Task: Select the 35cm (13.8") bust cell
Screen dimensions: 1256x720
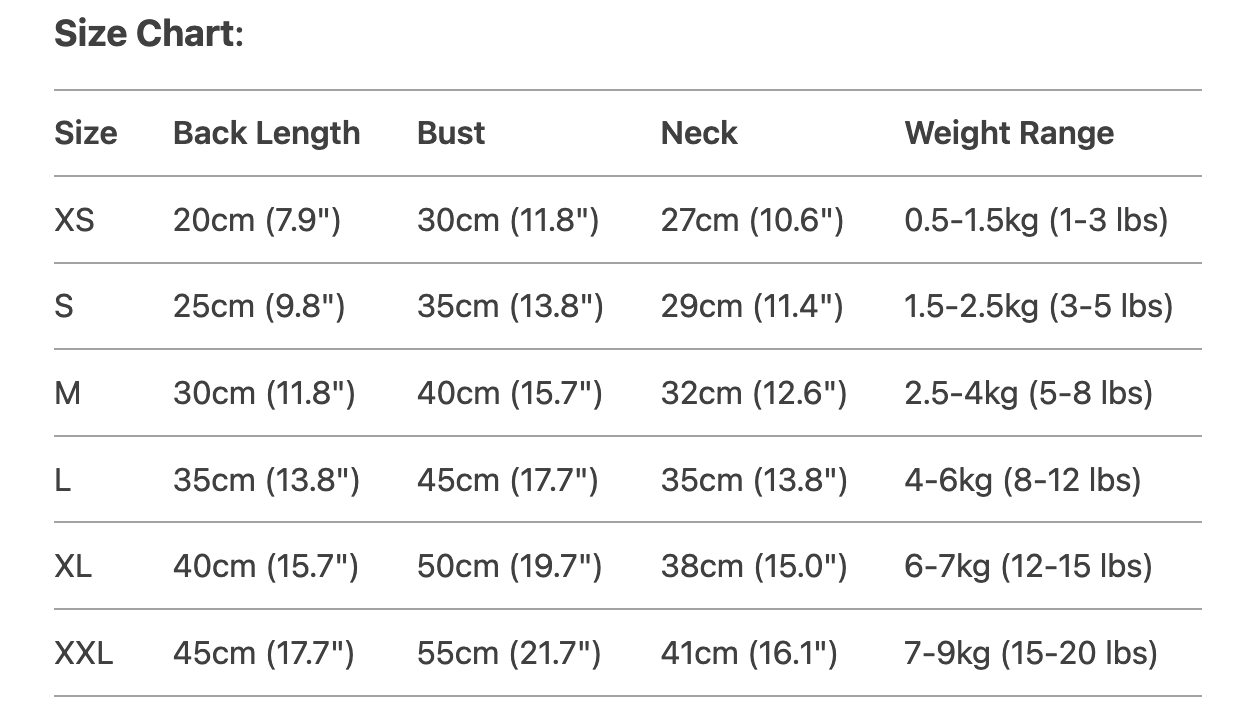Action: click(510, 306)
